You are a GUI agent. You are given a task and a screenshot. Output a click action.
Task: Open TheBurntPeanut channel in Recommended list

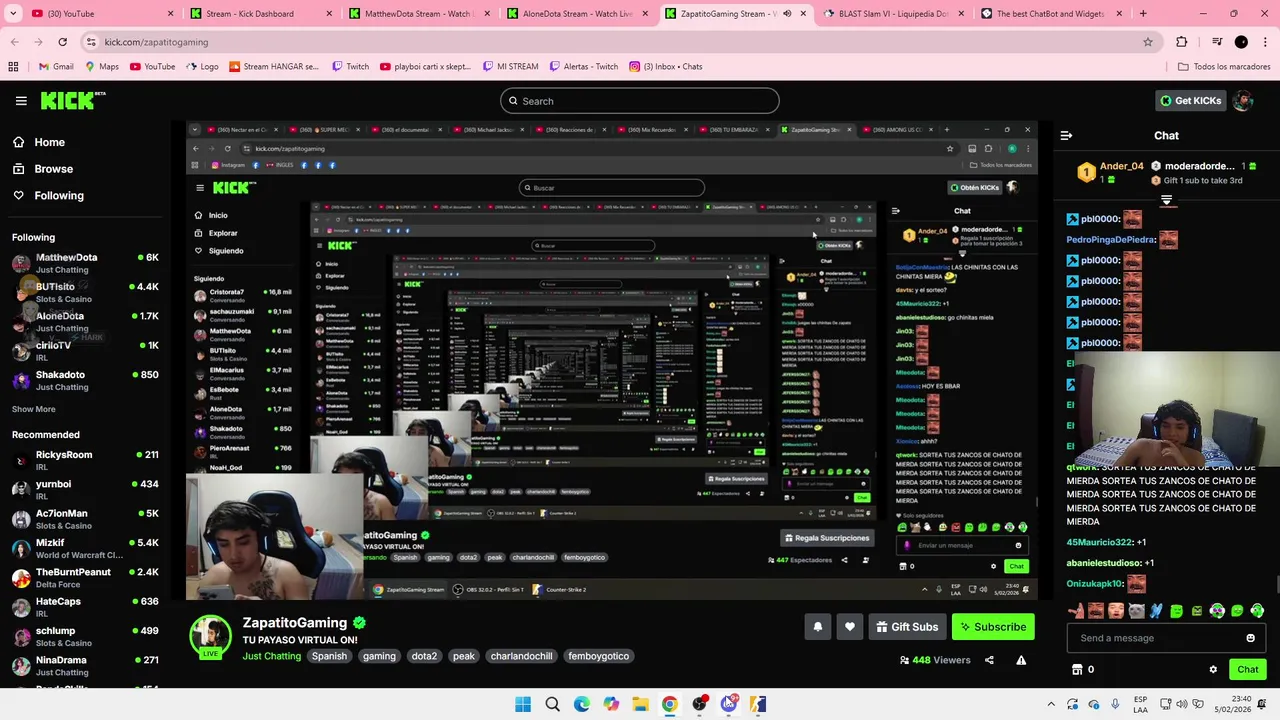pos(85,578)
